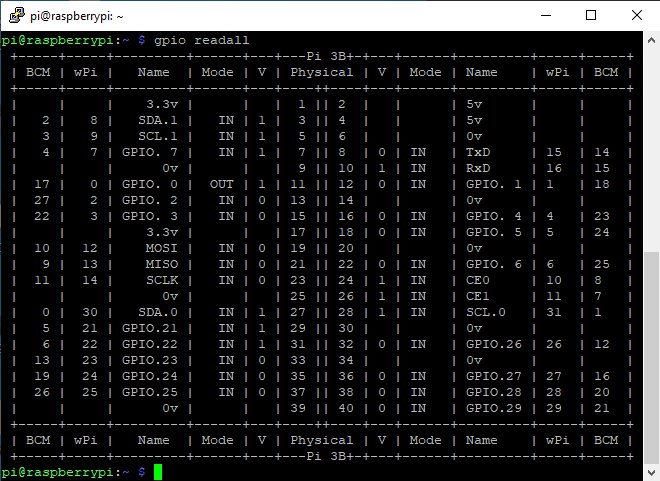Click the window title 'pi@raspberrypi: ~'
660x481 pixels.
[x=77, y=16]
